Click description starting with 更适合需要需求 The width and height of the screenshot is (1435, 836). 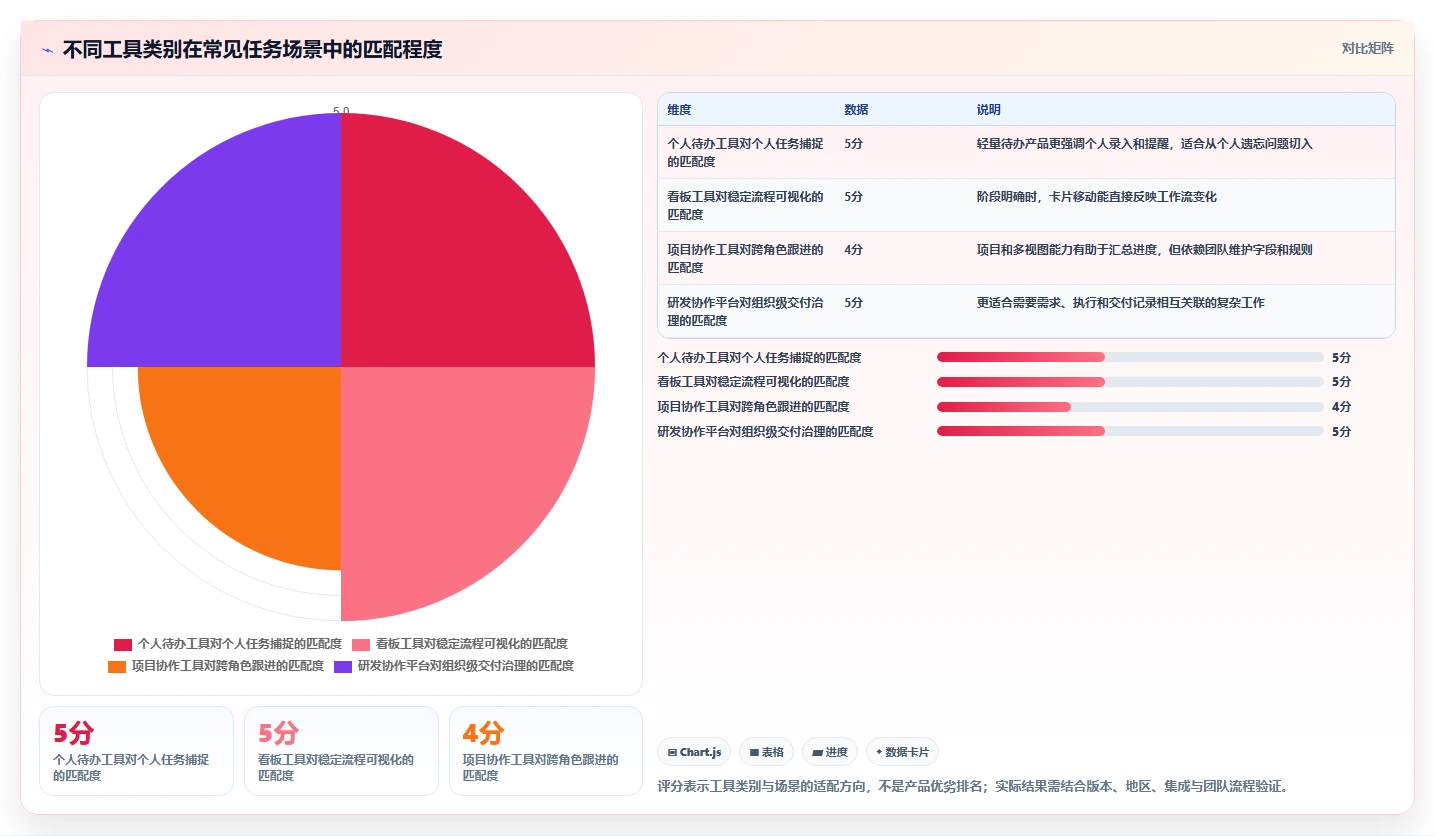coord(1121,303)
